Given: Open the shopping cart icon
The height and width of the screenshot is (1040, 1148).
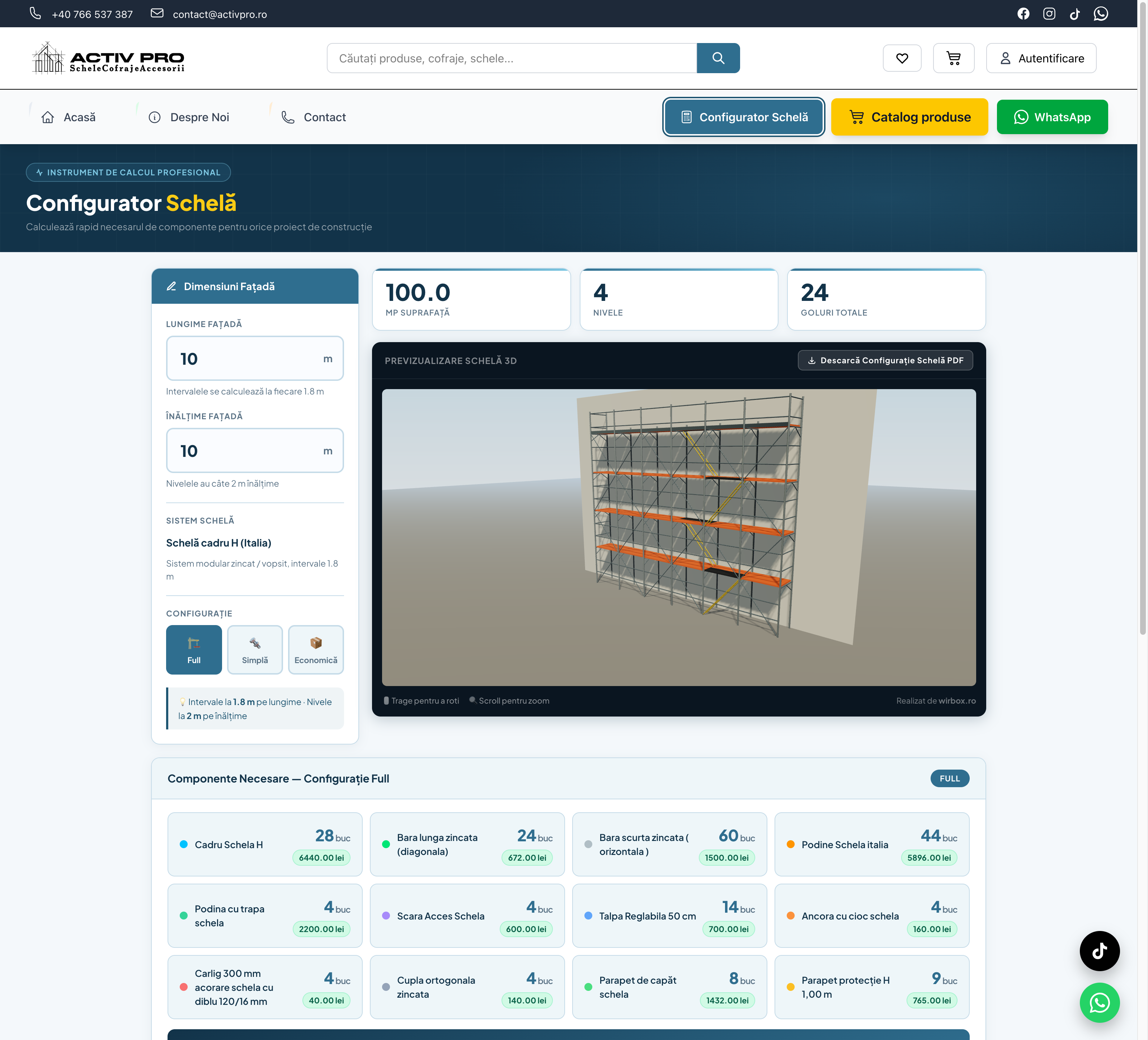Looking at the screenshot, I should 953,58.
